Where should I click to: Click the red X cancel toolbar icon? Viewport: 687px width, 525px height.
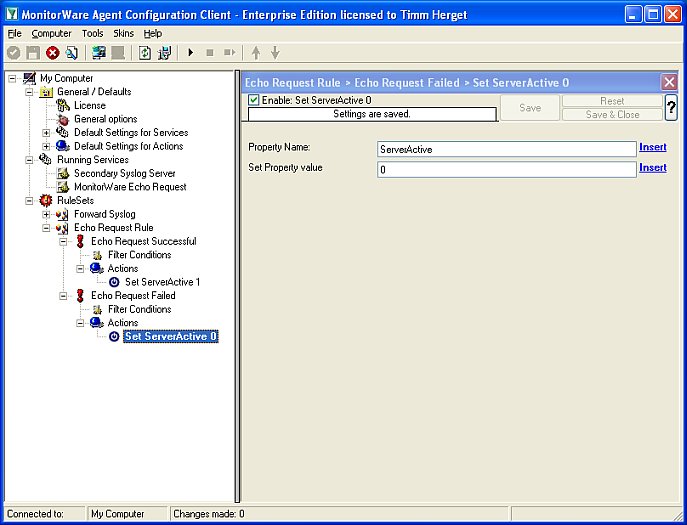click(53, 53)
